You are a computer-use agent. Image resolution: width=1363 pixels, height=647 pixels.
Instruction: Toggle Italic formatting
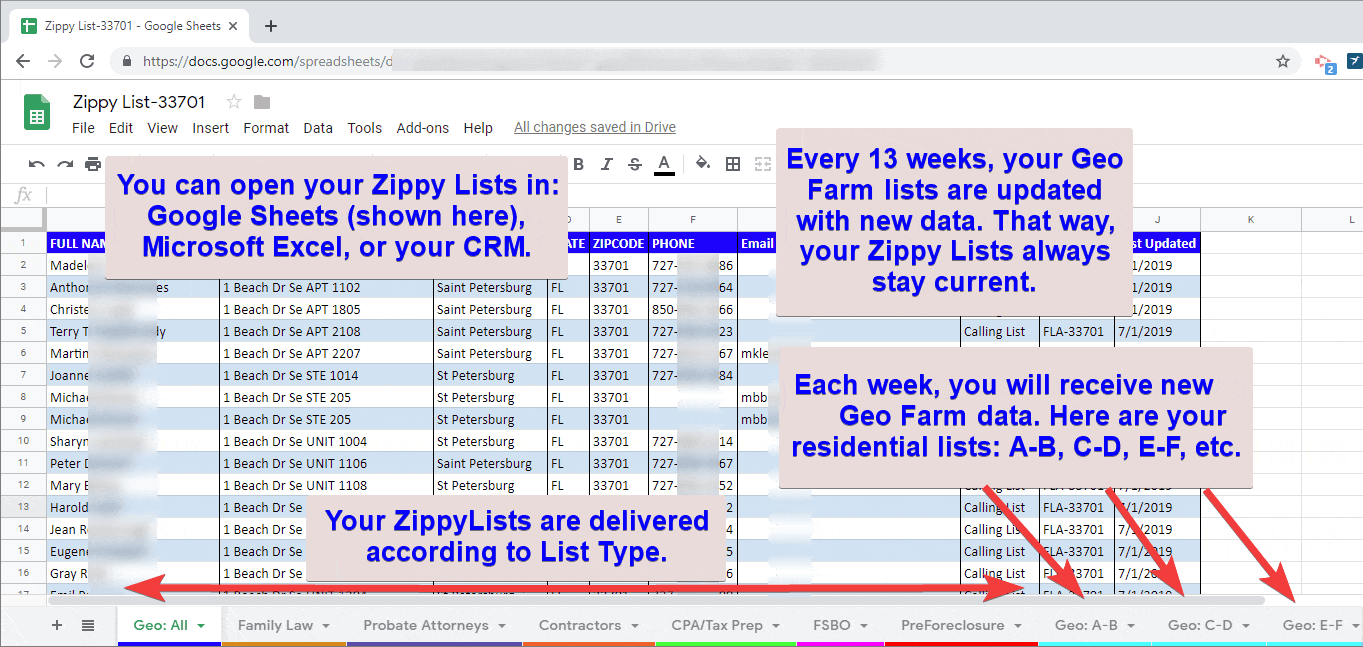point(606,164)
